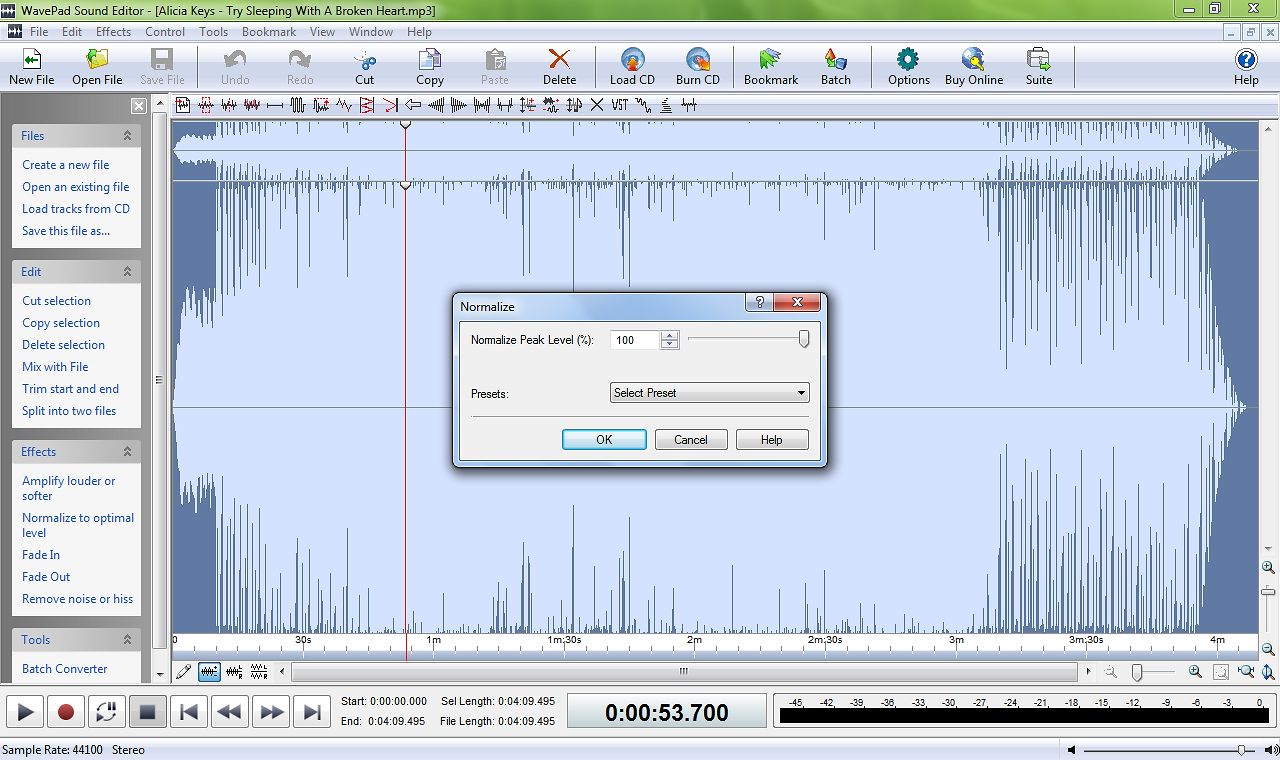The height and width of the screenshot is (760, 1280).
Task: Open the Effects menu
Action: click(x=113, y=31)
